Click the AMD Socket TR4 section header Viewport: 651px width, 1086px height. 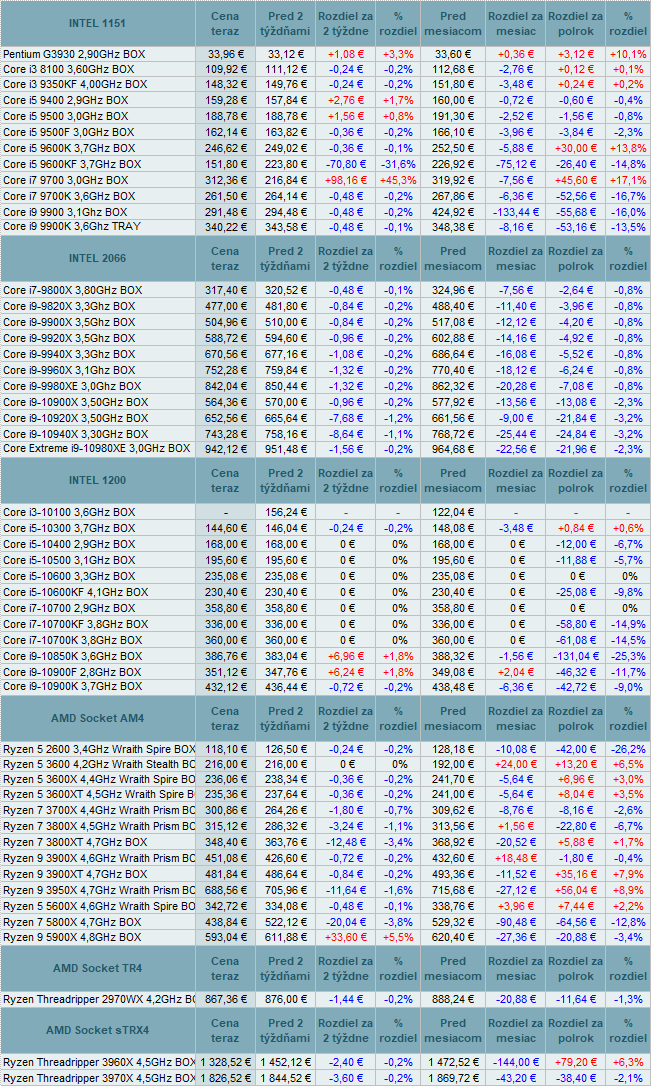tap(98, 968)
